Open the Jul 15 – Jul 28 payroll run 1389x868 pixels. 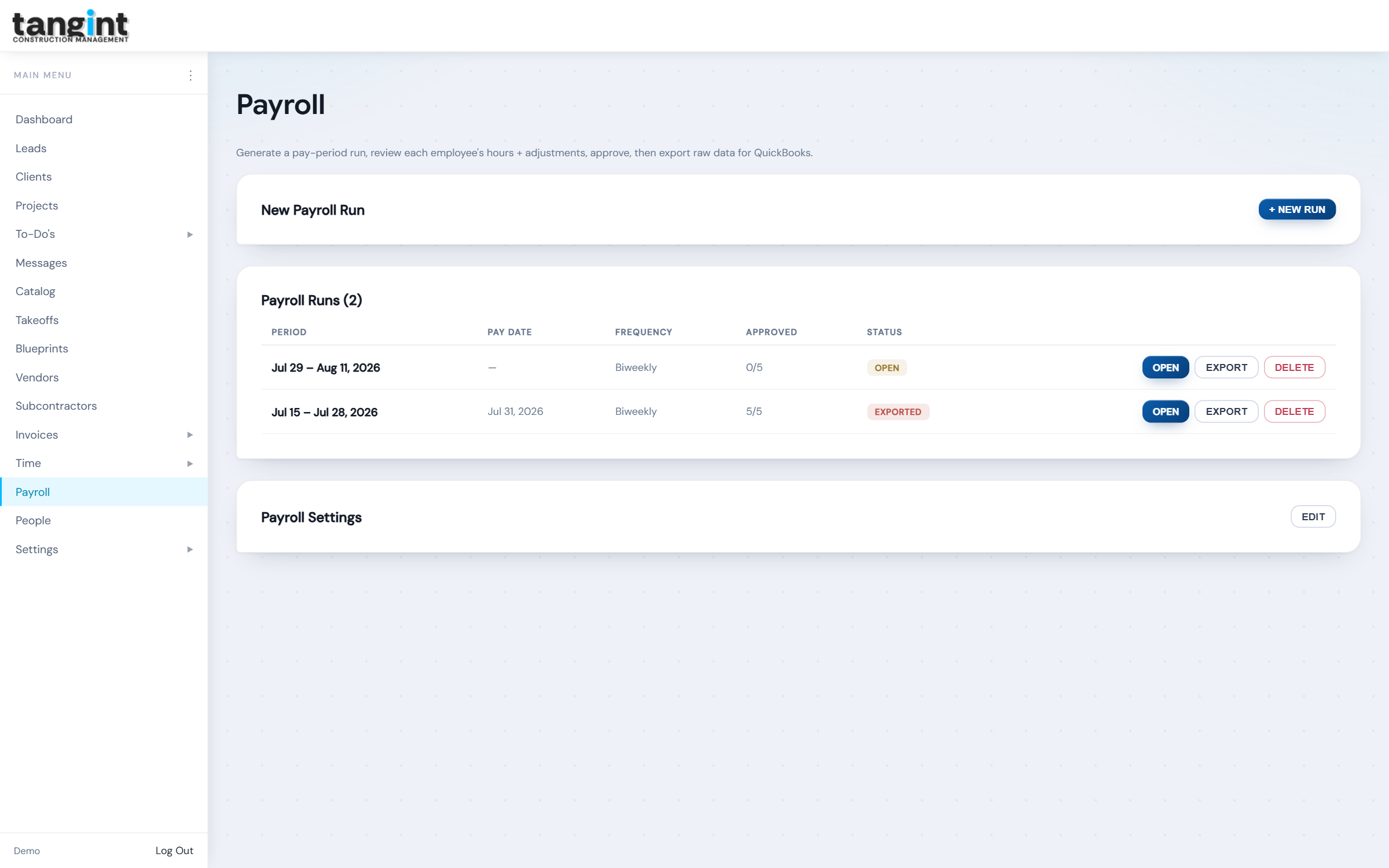1166,411
